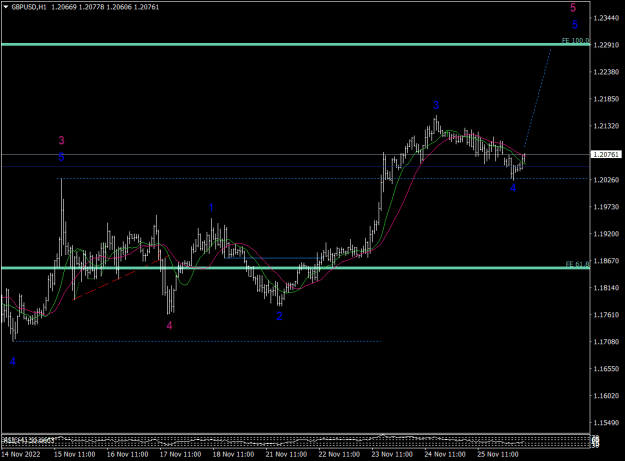This screenshot has width=625, height=461.
Task: Click the 22 Nov 11:00 time label
Action: click(339, 454)
